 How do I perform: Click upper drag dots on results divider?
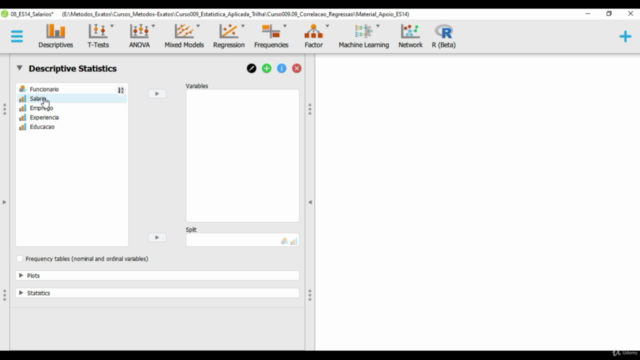click(310, 109)
